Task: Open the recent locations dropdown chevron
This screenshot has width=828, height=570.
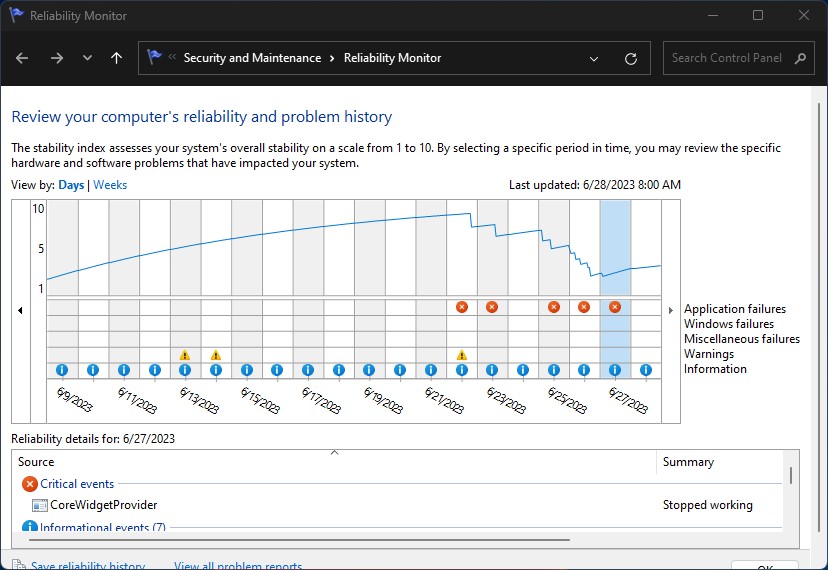Action: 87,58
